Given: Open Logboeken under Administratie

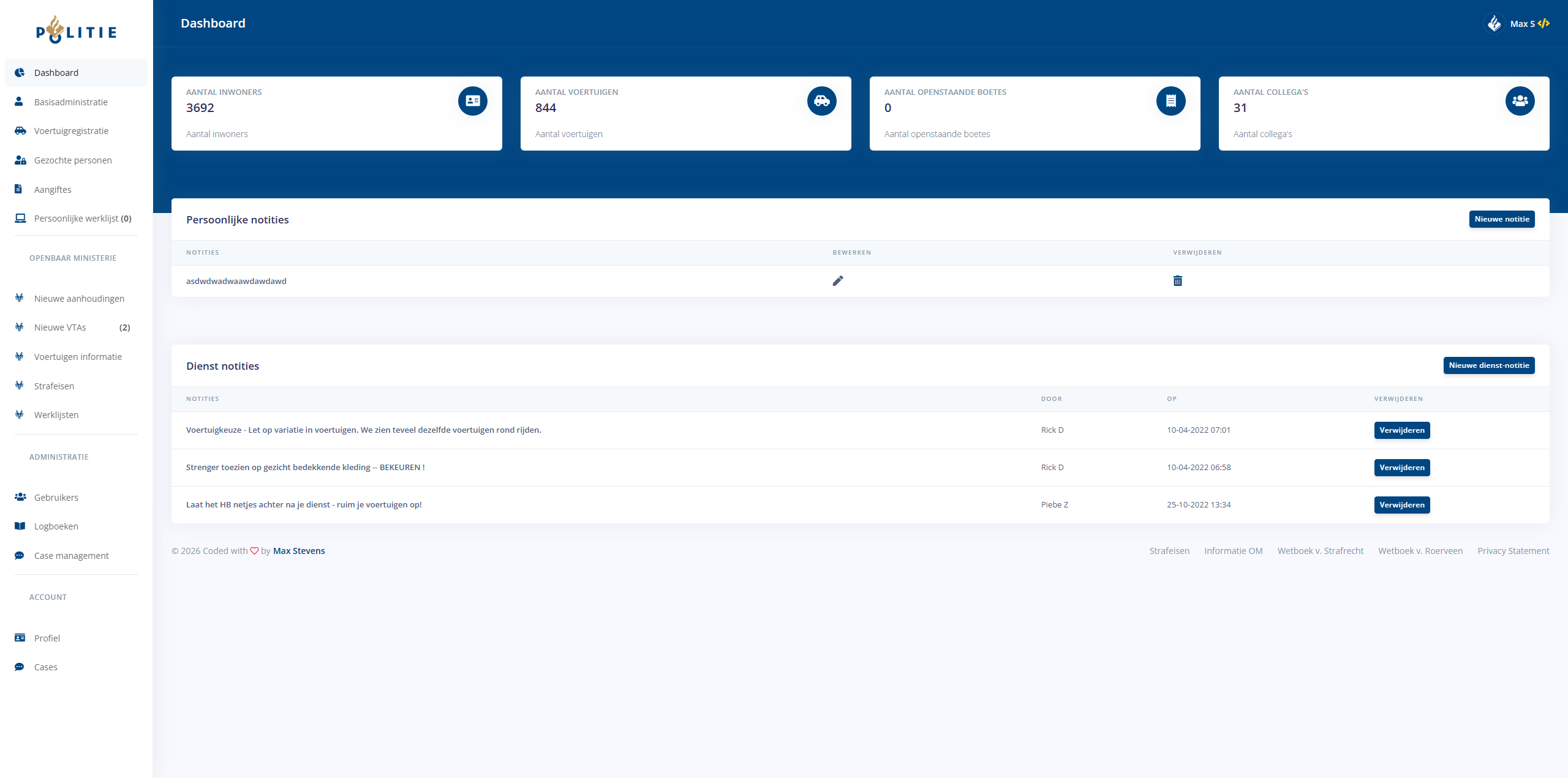Looking at the screenshot, I should tap(56, 526).
